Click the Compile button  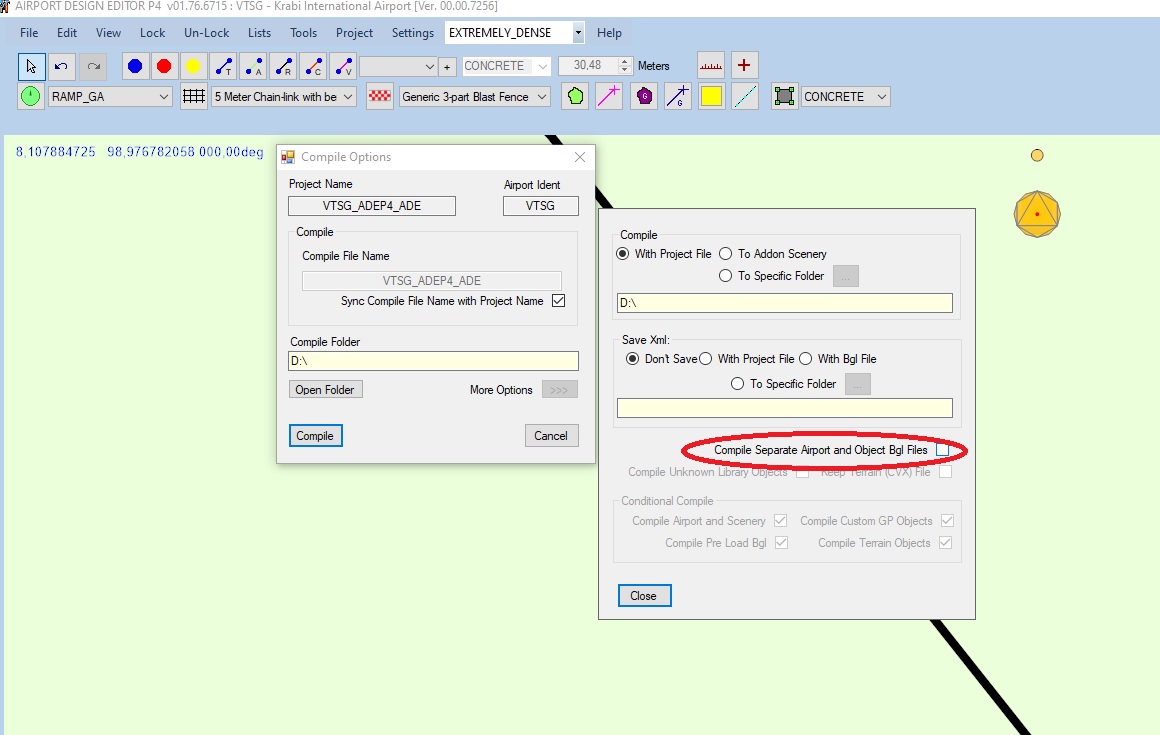pos(315,436)
